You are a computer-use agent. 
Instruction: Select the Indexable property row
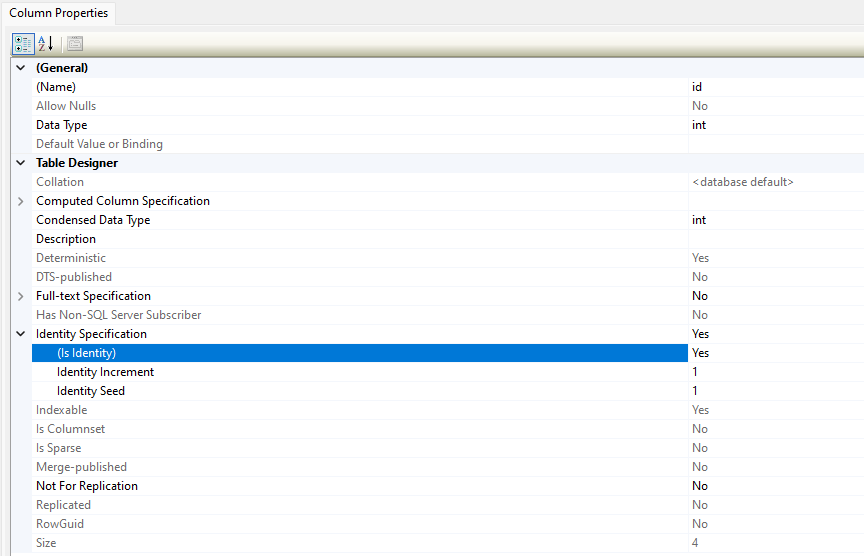(360, 410)
